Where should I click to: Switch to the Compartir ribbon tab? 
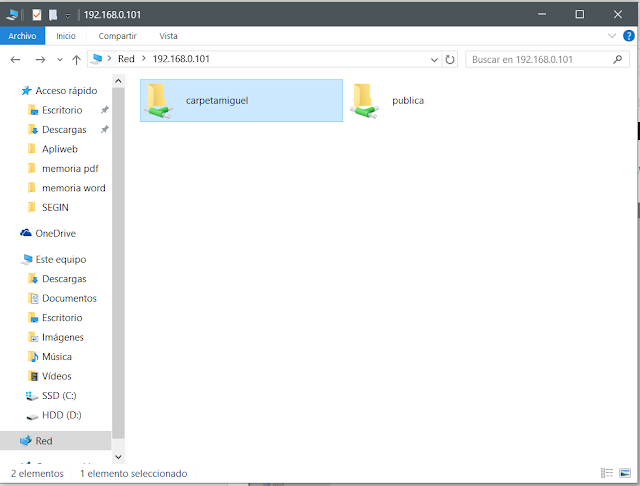pos(118,36)
